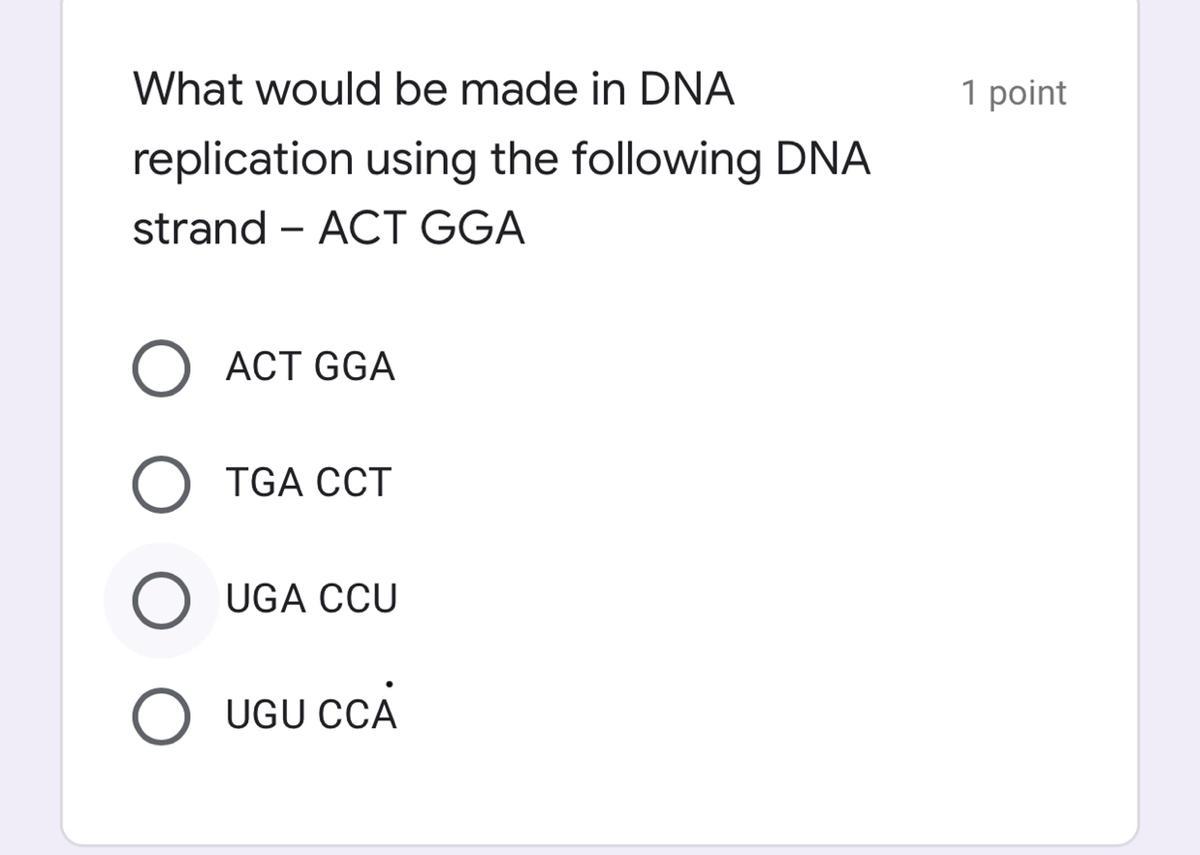
Task: Choose the TGA CCT radio circle
Action: click(x=161, y=484)
